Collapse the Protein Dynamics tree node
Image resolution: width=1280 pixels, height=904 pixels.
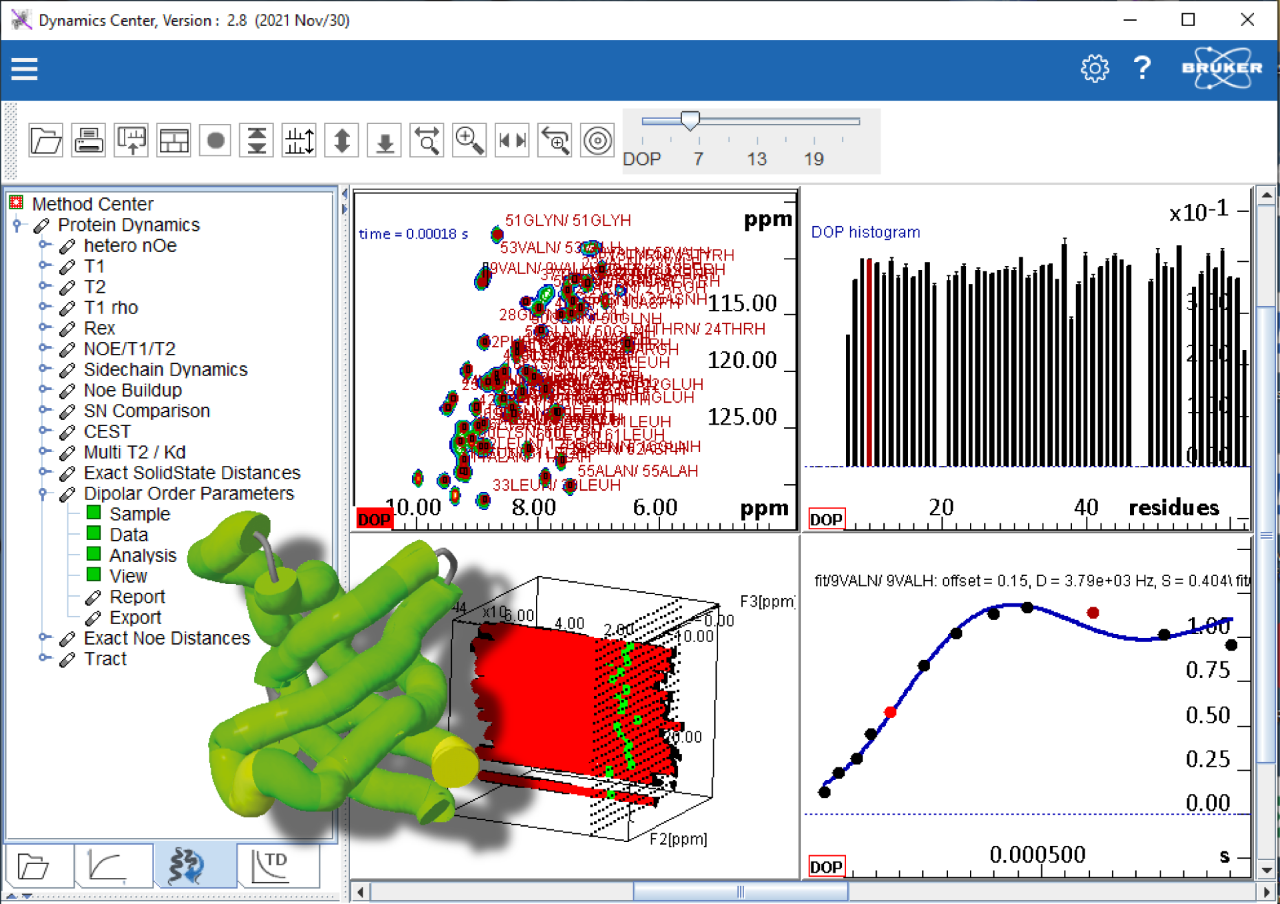tap(17, 225)
